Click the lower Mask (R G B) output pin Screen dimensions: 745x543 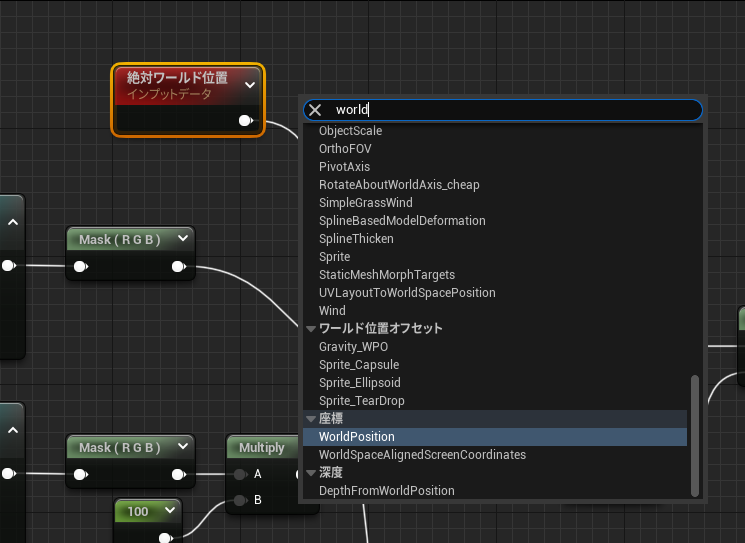tap(179, 474)
